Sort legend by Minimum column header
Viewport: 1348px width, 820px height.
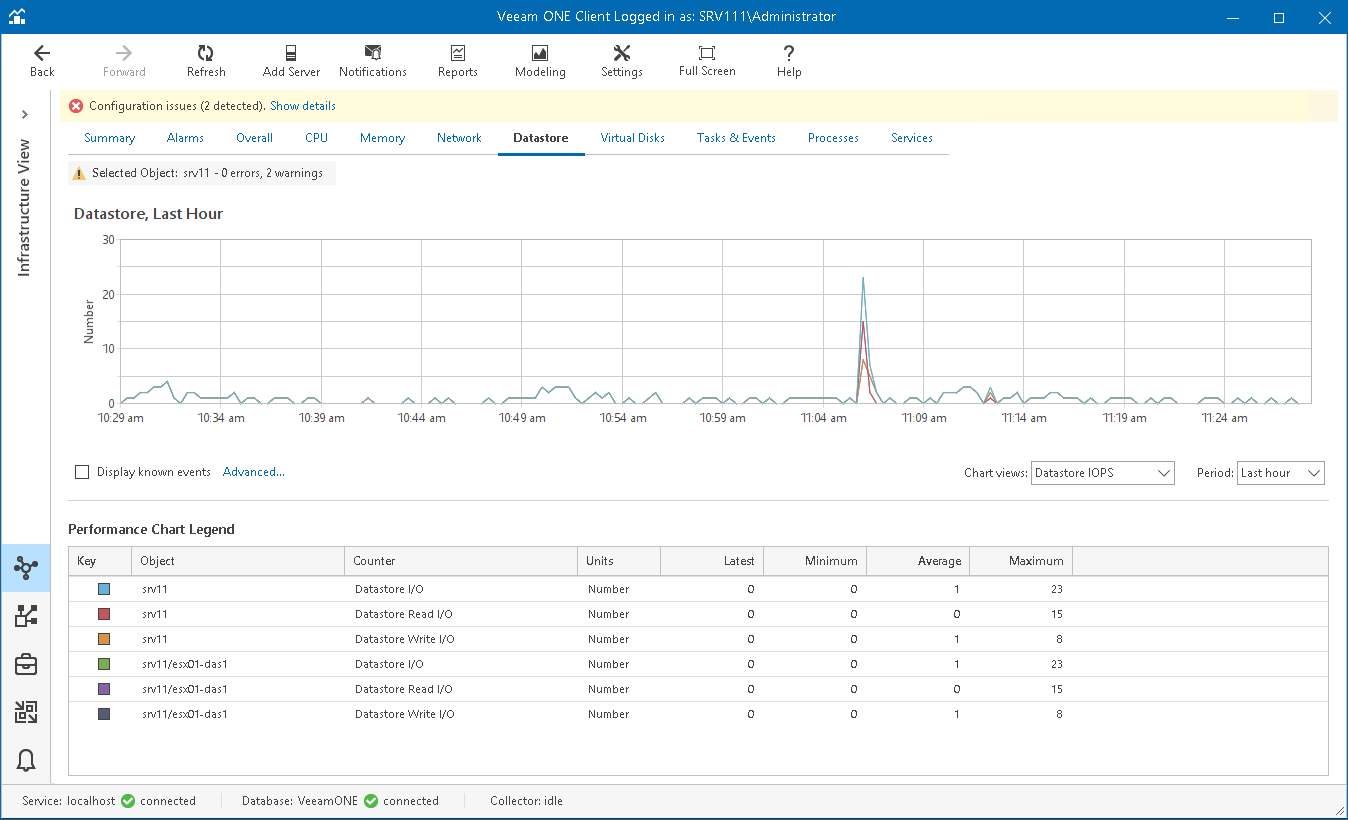(x=815, y=561)
